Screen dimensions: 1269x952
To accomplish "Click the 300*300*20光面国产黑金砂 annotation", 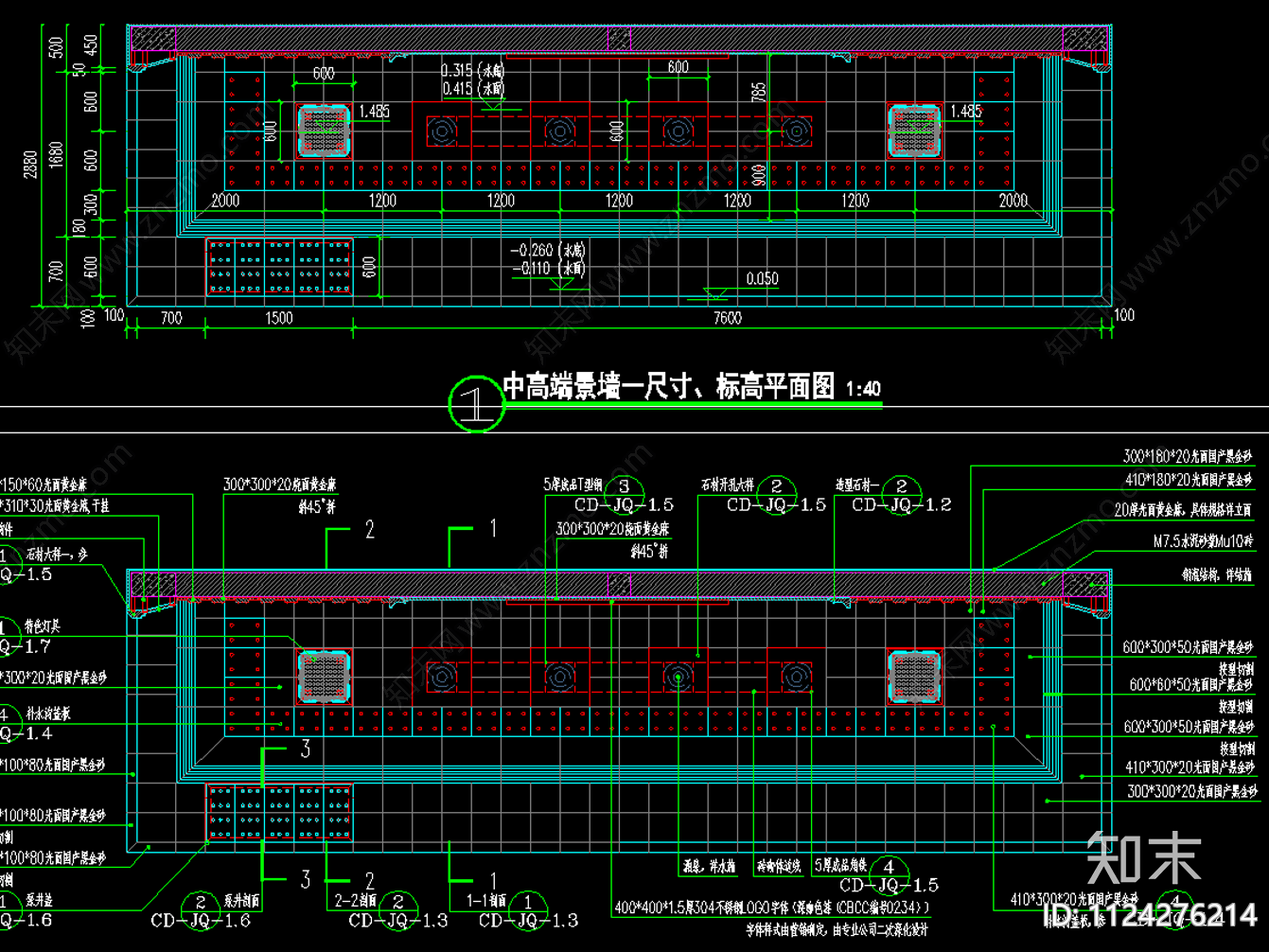I will 1192,791.
